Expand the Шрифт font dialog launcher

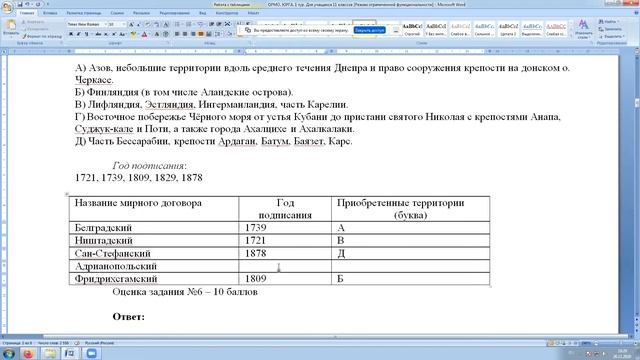(x=168, y=42)
